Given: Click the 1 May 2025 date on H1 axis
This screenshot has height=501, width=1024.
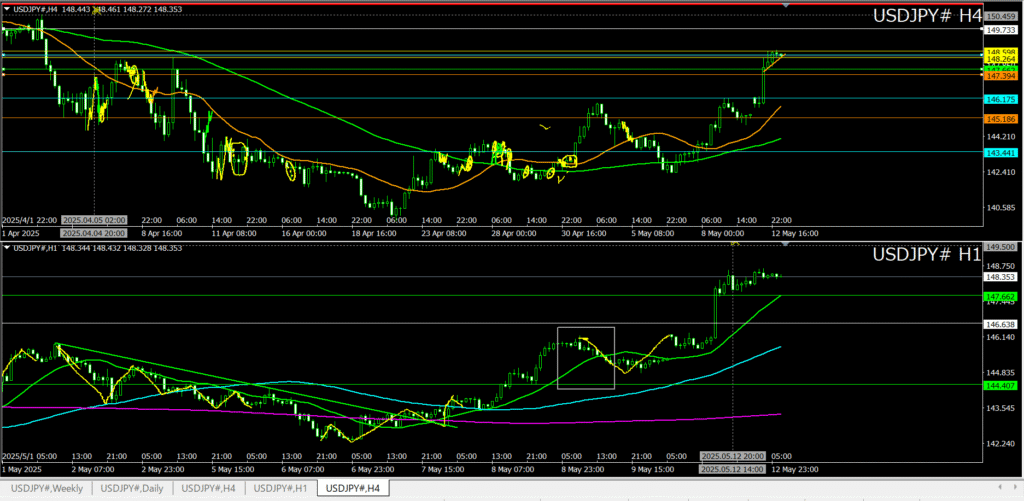Looking at the screenshot, I should (22, 469).
